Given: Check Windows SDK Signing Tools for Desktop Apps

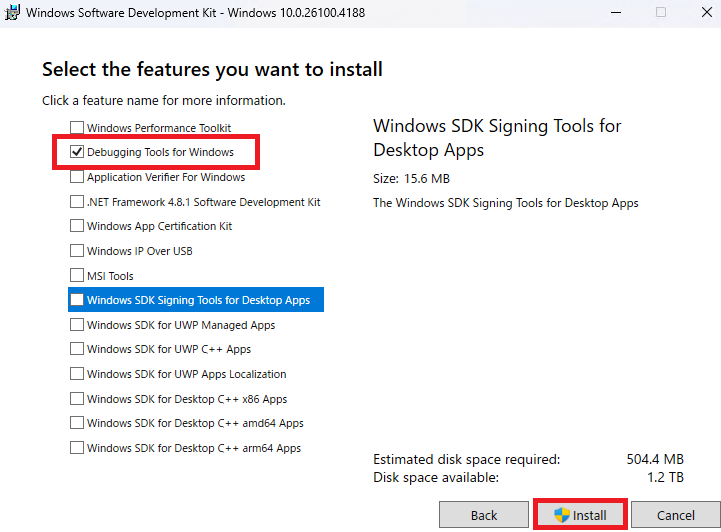Looking at the screenshot, I should tap(77, 300).
